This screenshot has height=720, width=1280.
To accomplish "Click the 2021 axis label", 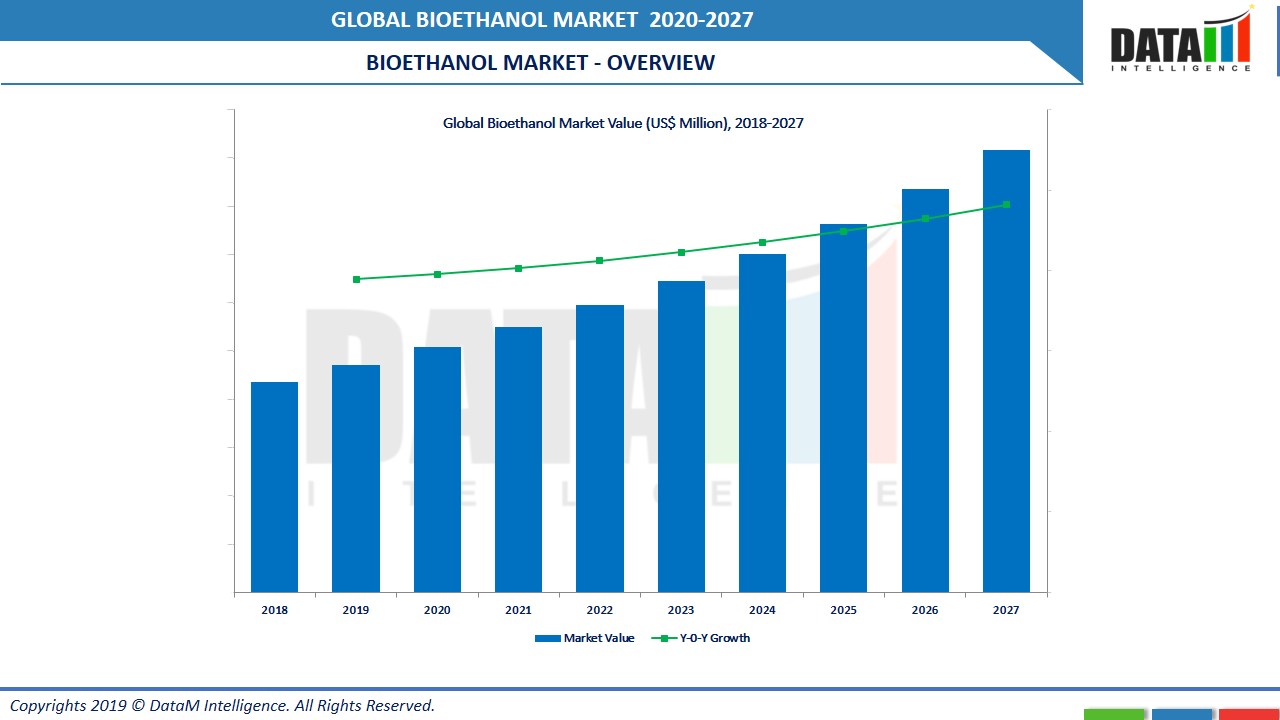I will pyautogui.click(x=518, y=610).
